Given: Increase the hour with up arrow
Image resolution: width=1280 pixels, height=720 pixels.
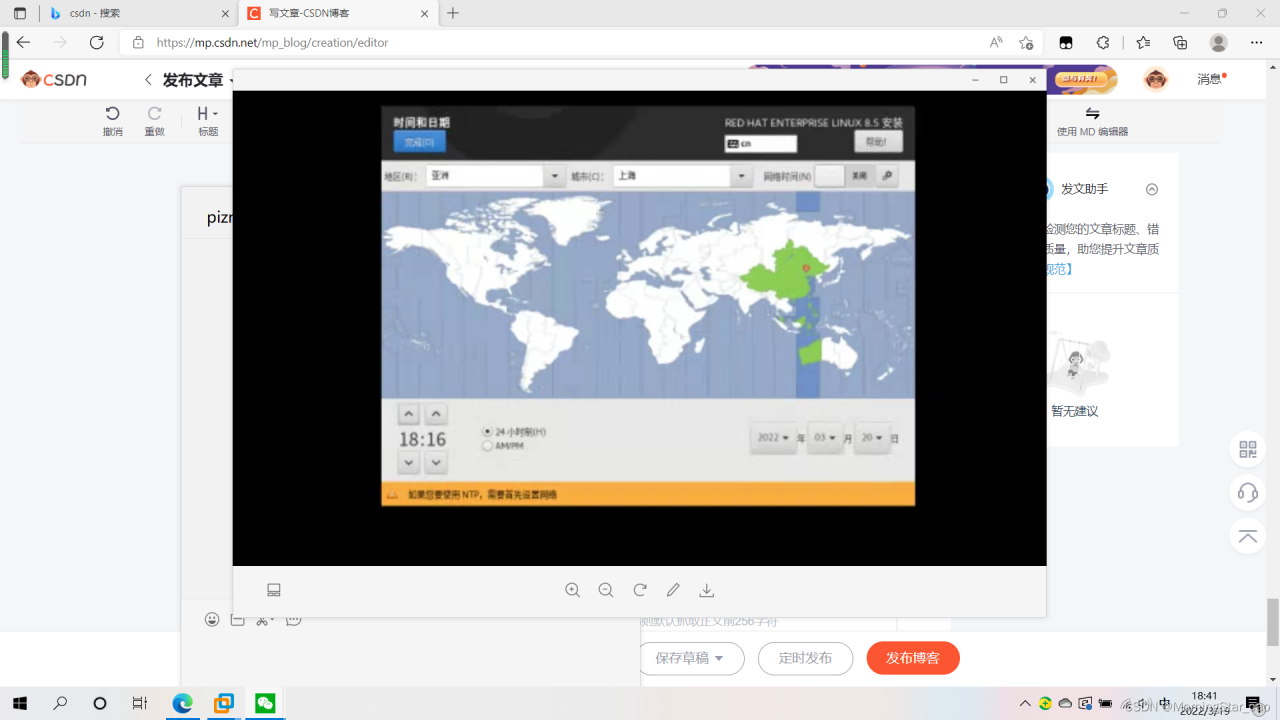Looking at the screenshot, I should (x=408, y=414).
